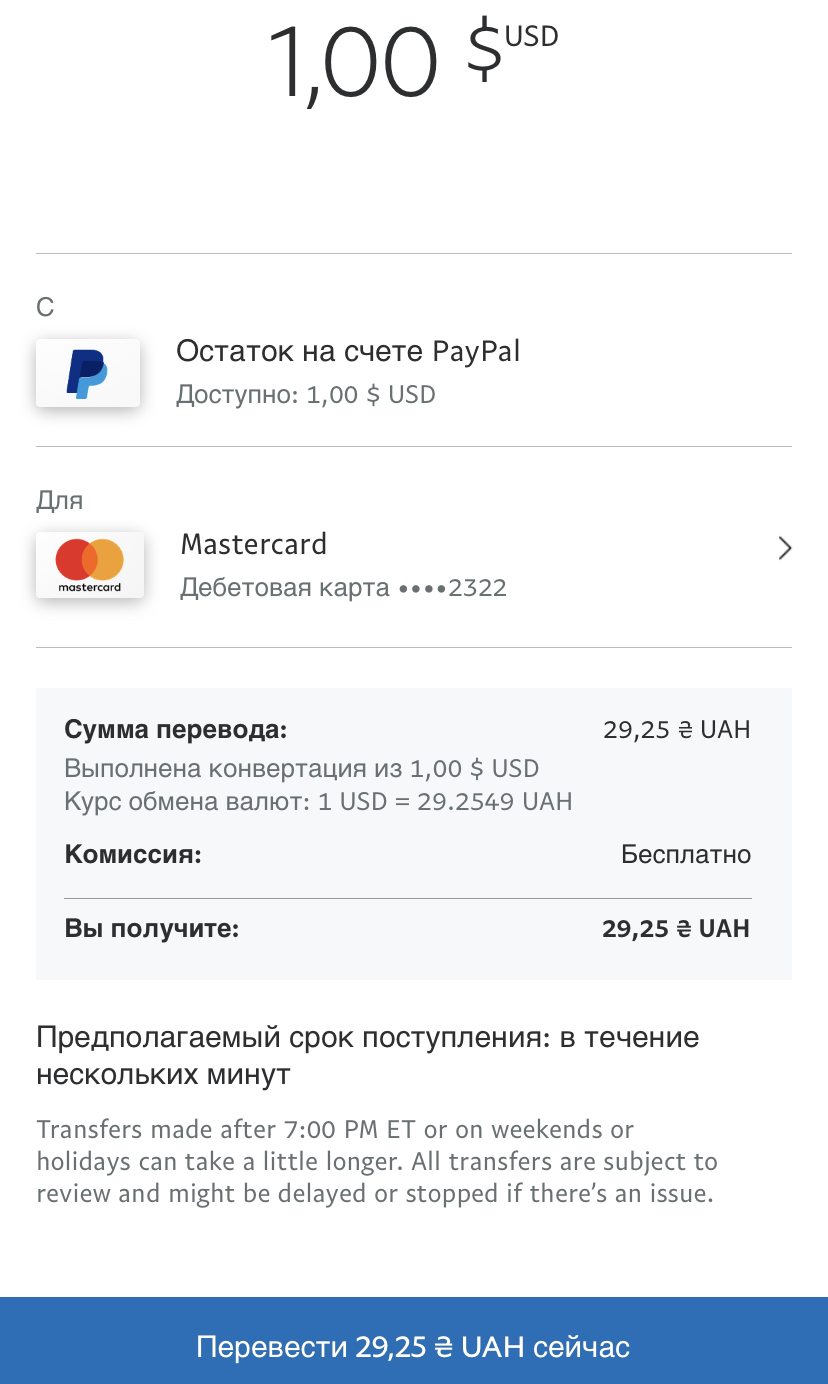Select the Mastercard destination name
This screenshot has height=1384, width=828.
point(254,544)
